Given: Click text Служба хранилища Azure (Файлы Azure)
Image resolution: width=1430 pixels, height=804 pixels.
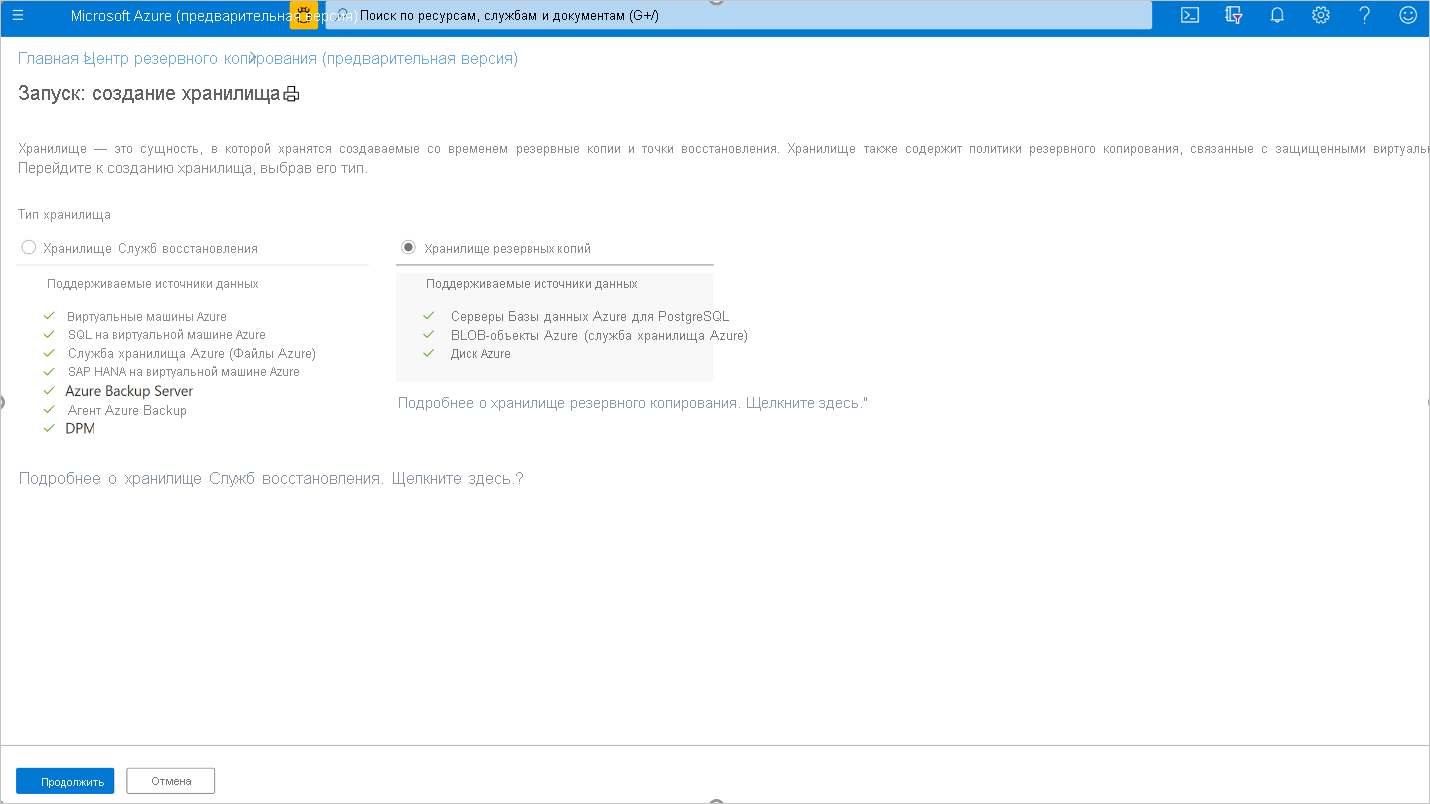Looking at the screenshot, I should pos(192,353).
